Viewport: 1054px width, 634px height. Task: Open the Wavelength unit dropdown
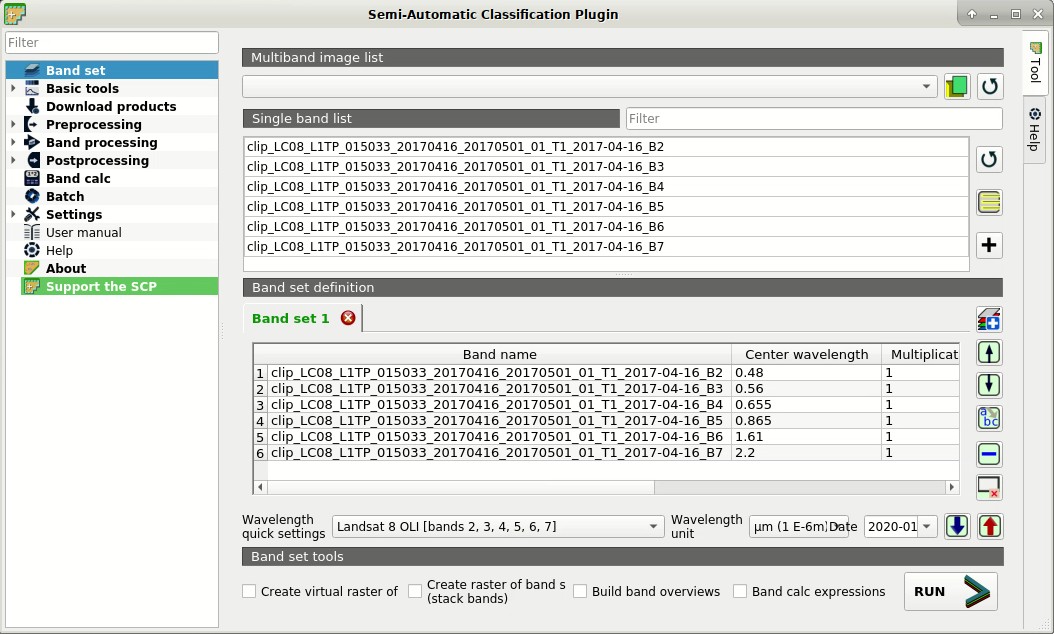[798, 526]
